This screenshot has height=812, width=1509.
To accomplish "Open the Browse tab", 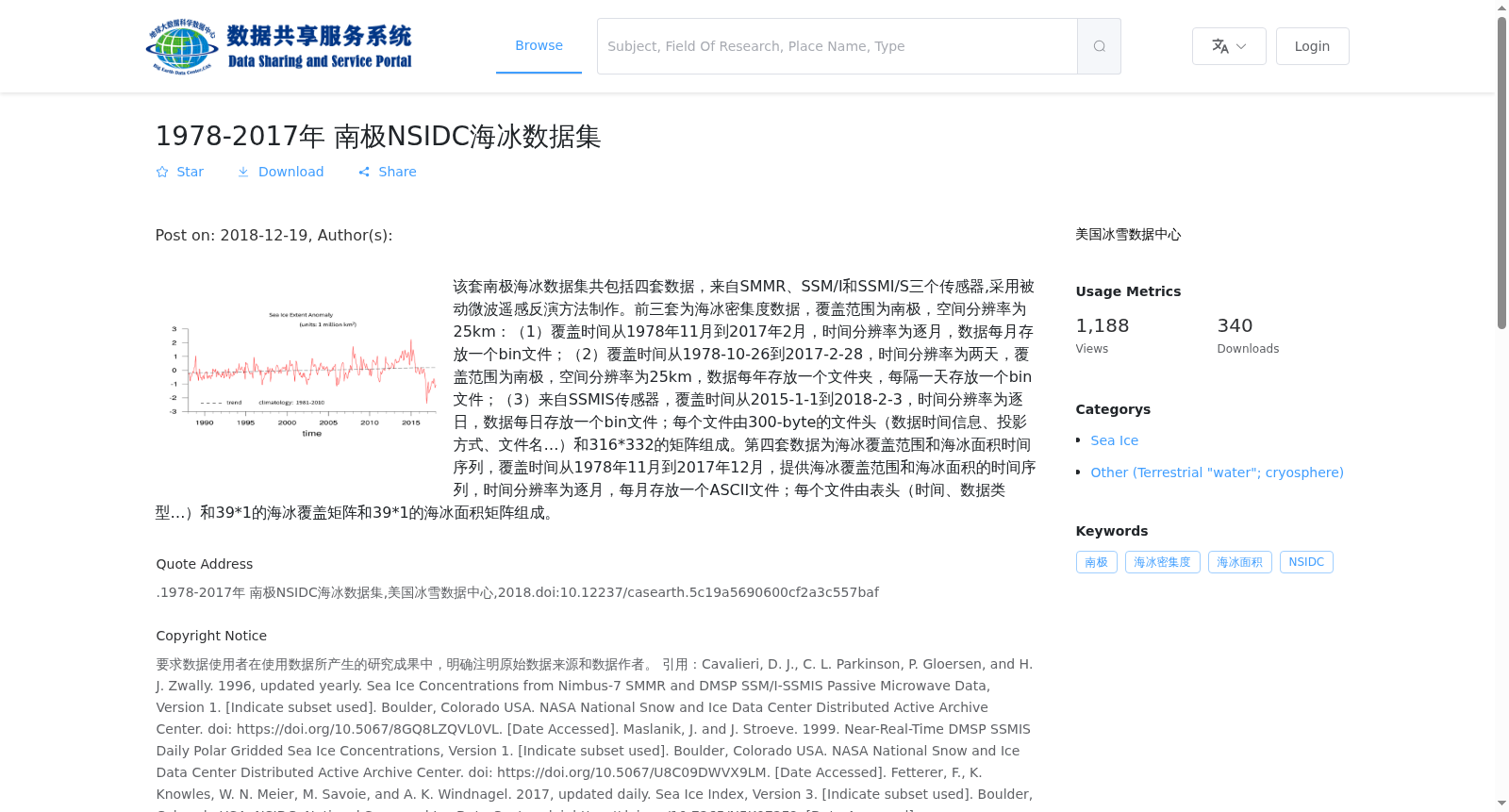I will point(539,45).
